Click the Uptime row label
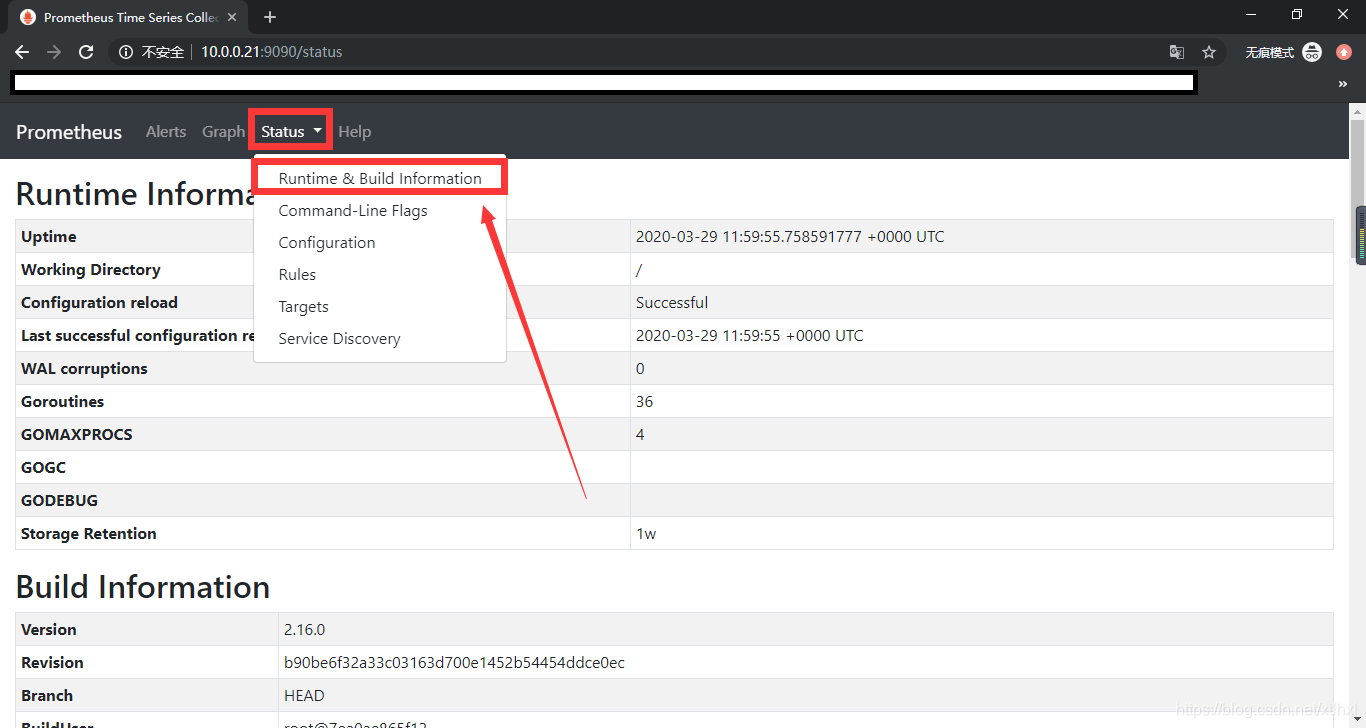 (x=49, y=236)
